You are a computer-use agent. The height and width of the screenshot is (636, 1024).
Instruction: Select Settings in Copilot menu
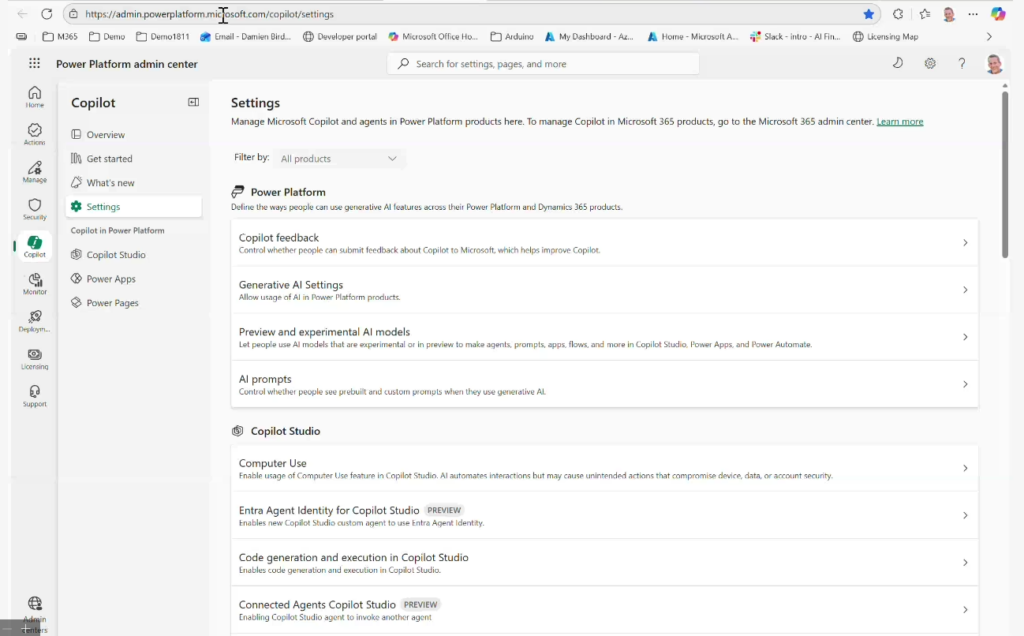tap(133, 206)
